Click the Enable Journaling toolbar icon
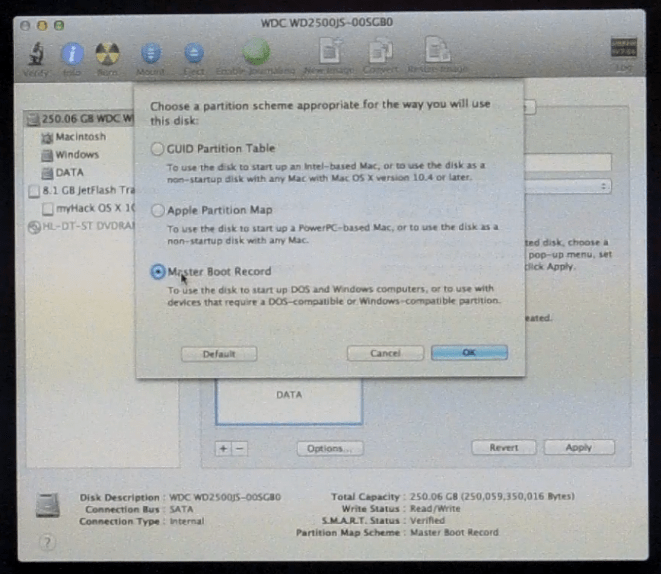This screenshot has width=661, height=574. pyautogui.click(x=255, y=52)
